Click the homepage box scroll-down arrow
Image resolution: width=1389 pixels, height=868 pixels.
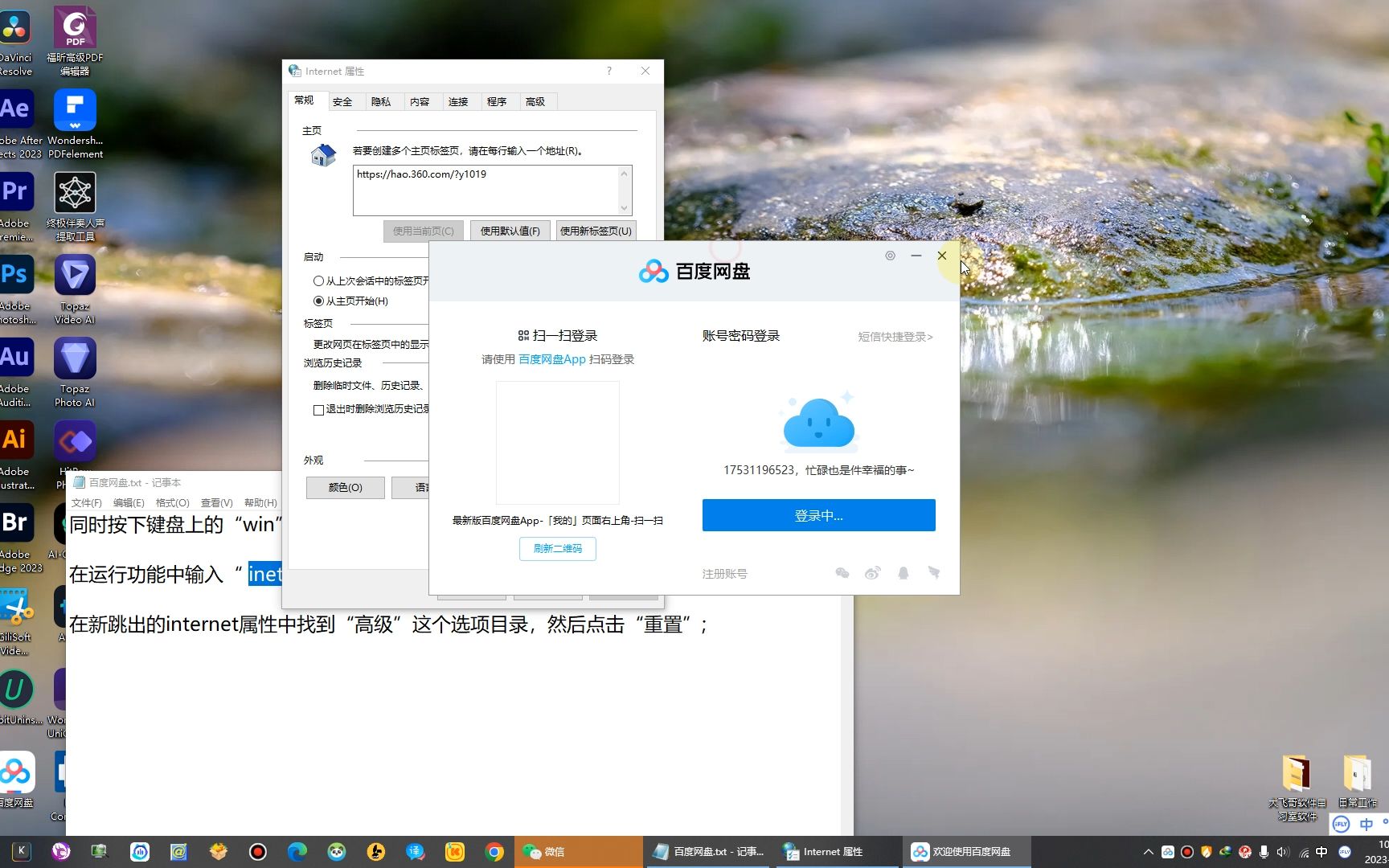point(624,208)
